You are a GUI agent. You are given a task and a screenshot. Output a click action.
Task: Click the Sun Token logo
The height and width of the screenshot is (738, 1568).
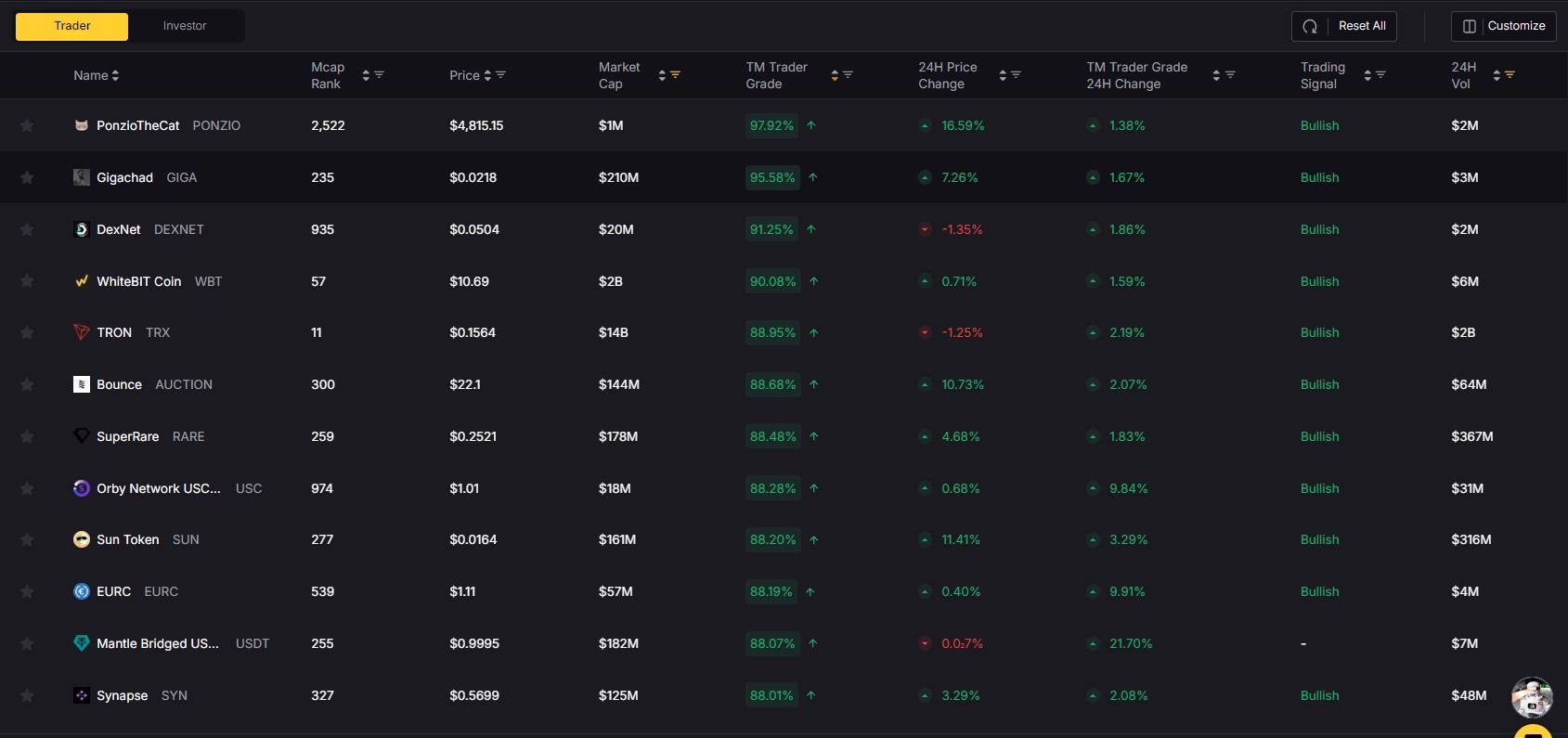pyautogui.click(x=82, y=539)
